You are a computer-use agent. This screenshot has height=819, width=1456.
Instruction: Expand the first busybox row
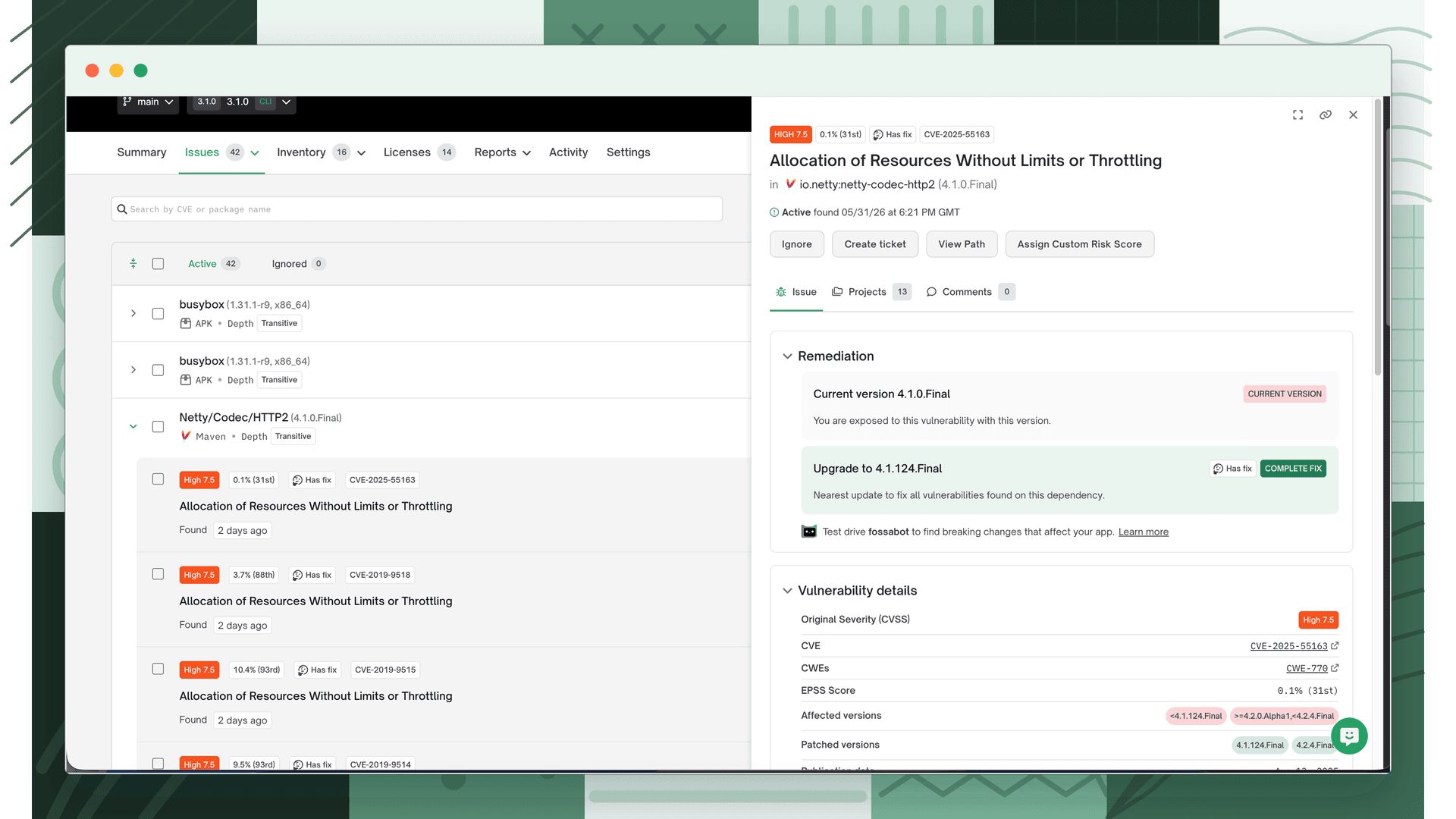pyautogui.click(x=133, y=313)
